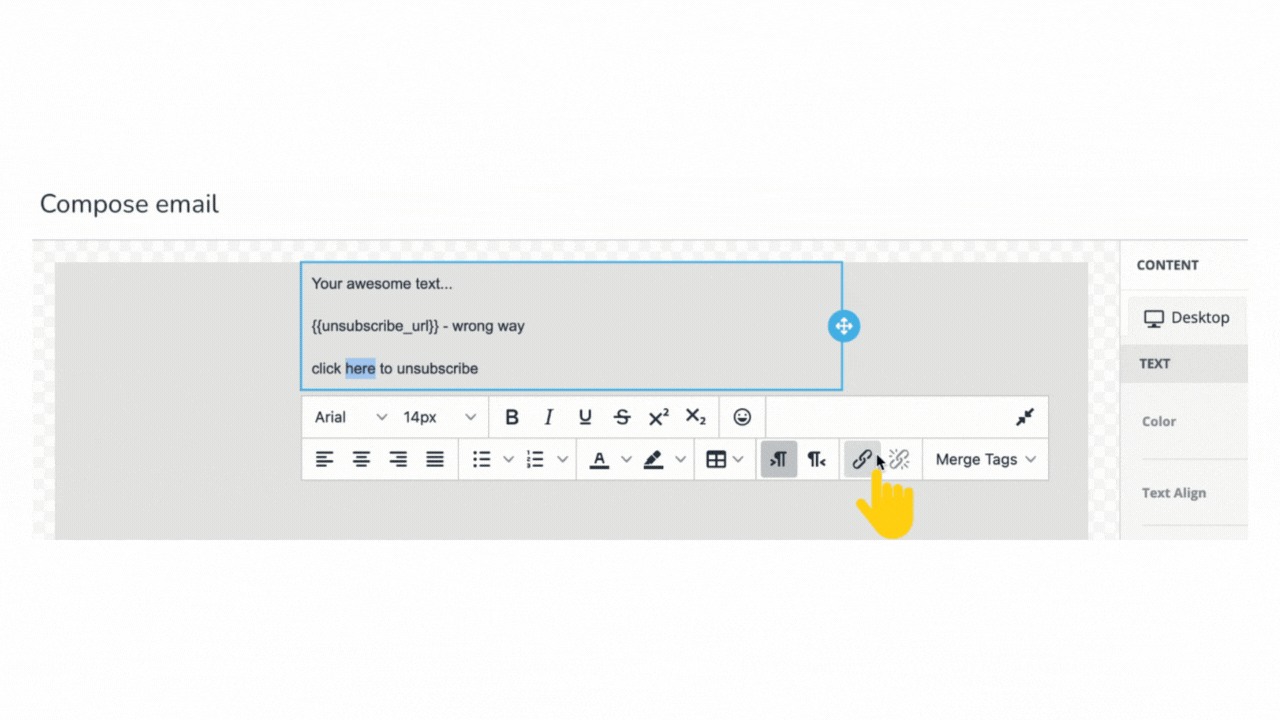The width and height of the screenshot is (1280, 720).
Task: Open the emoji picker
Action: 742,417
